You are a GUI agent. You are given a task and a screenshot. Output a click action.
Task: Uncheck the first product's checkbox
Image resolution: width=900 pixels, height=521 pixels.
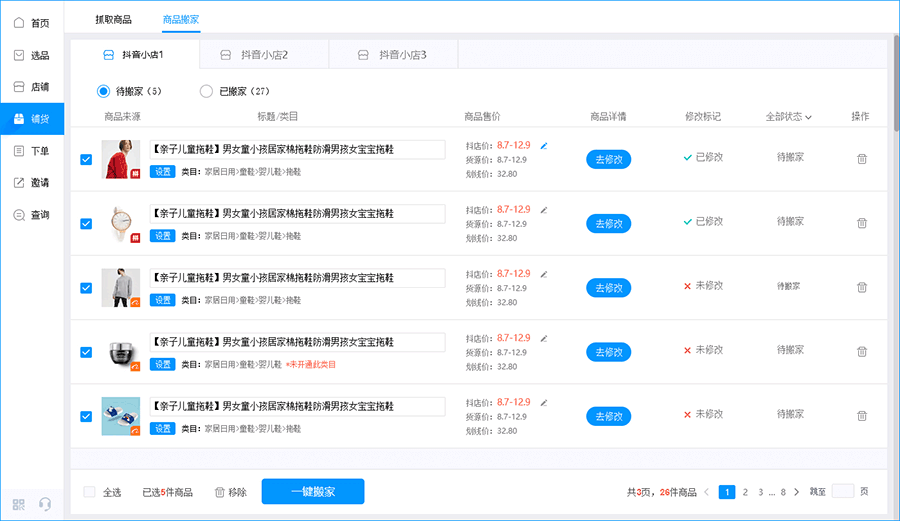[x=86, y=159]
